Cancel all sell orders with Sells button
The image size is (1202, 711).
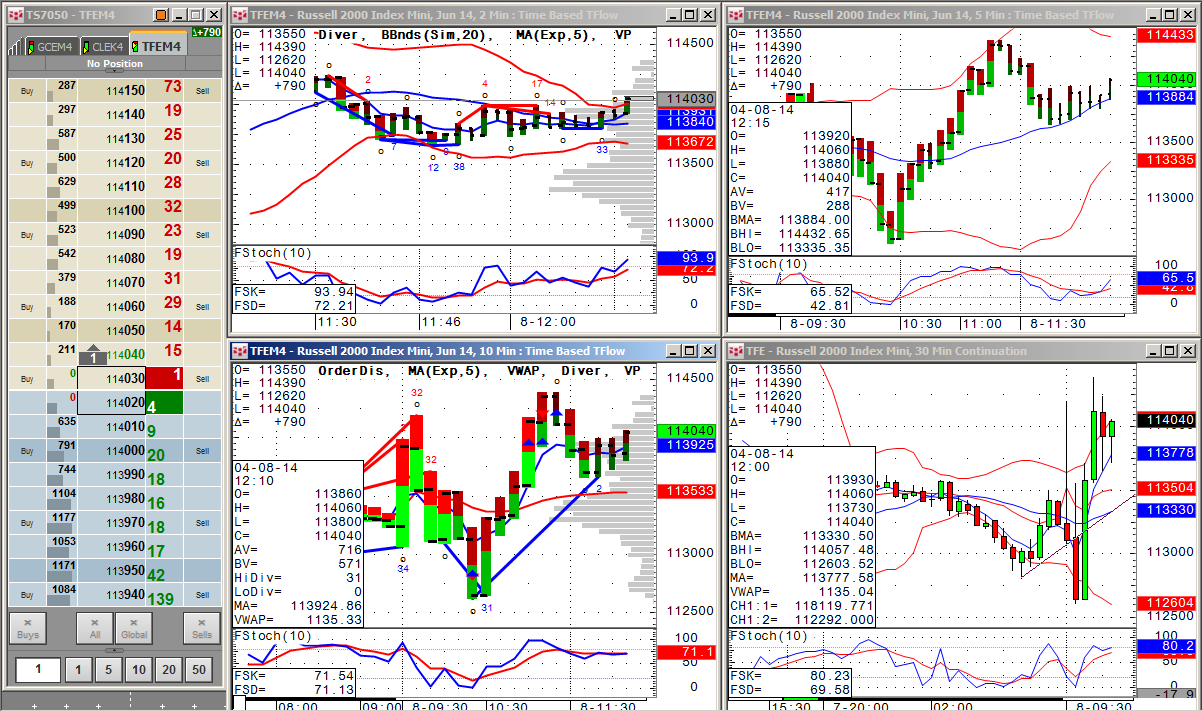point(201,628)
